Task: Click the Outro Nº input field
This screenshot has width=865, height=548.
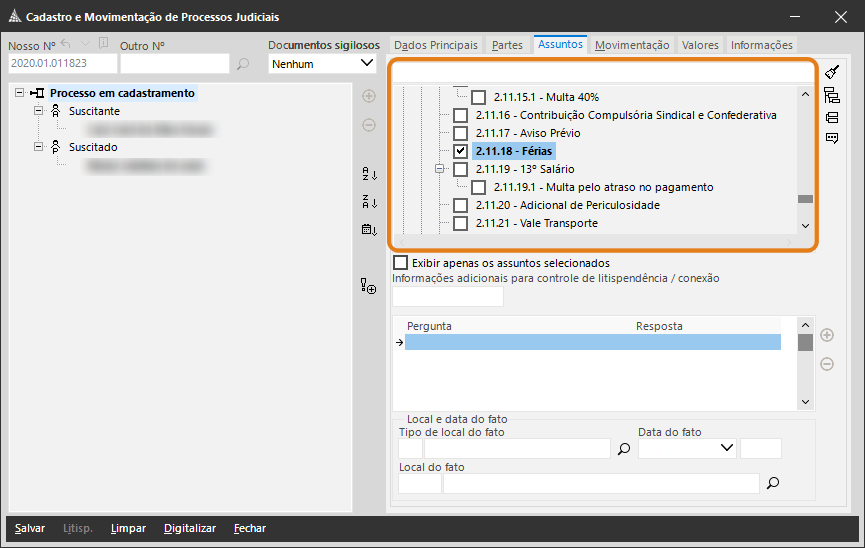Action: click(x=175, y=64)
